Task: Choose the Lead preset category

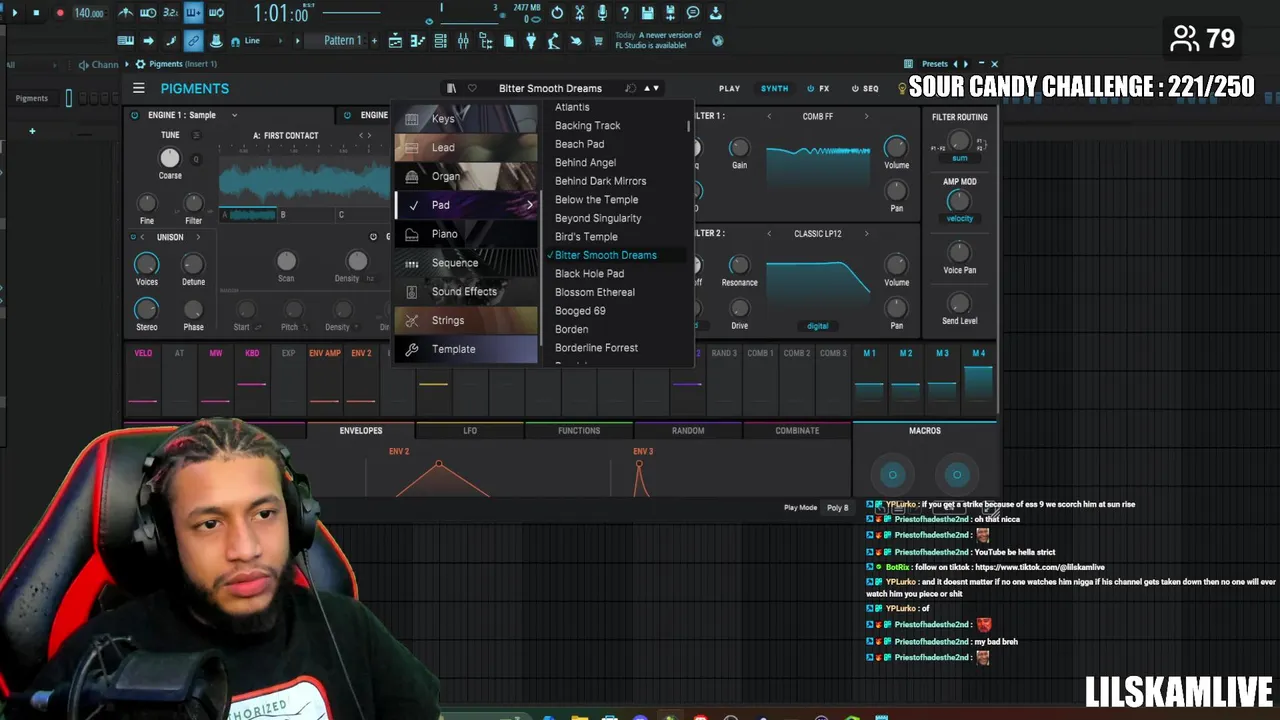Action: pyautogui.click(x=466, y=147)
